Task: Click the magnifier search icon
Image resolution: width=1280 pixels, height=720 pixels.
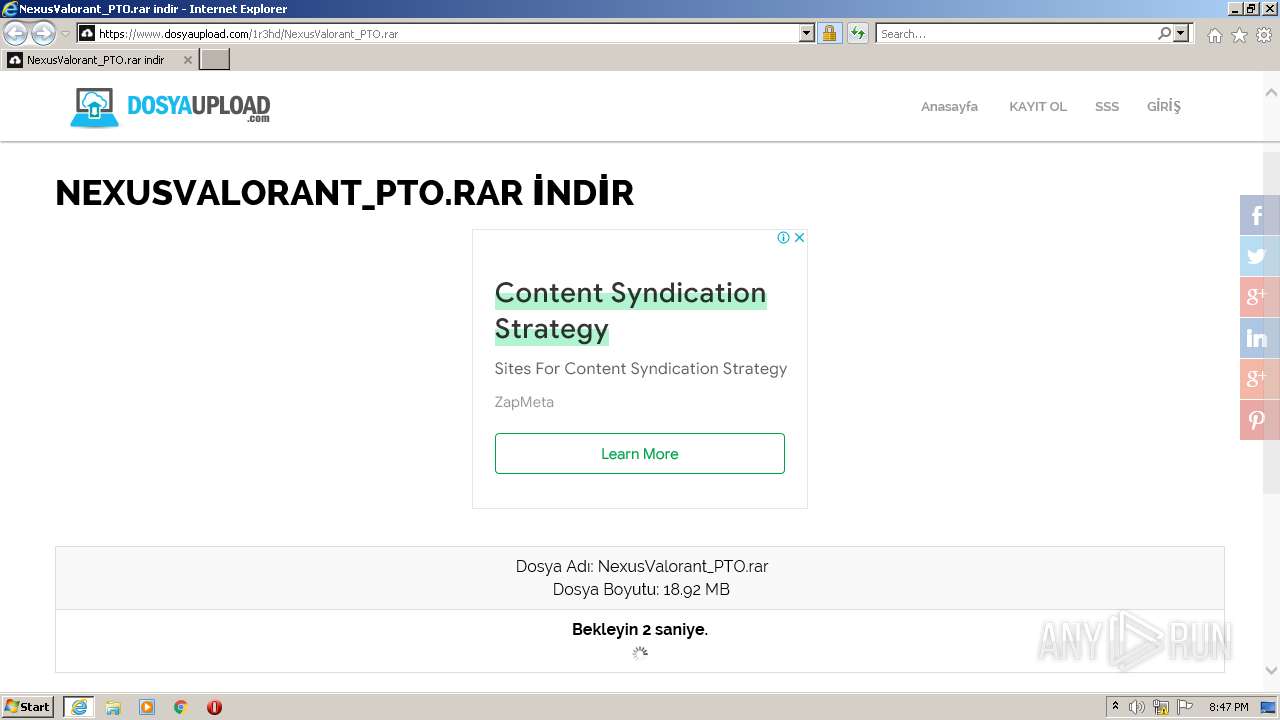Action: [x=1164, y=33]
